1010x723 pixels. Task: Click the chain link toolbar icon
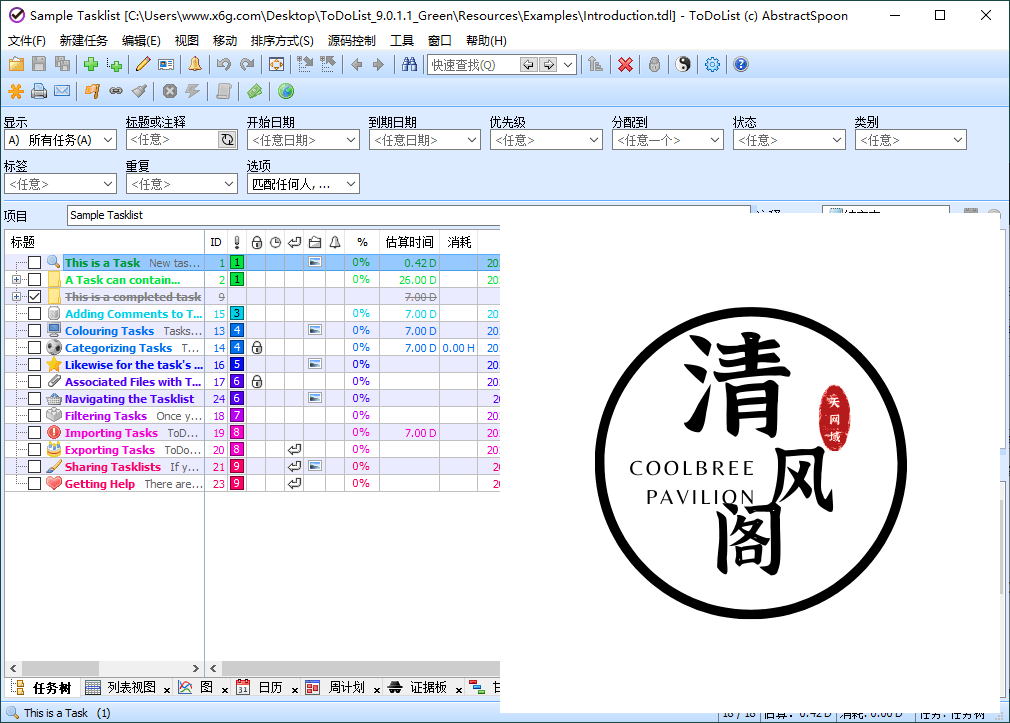(x=116, y=92)
